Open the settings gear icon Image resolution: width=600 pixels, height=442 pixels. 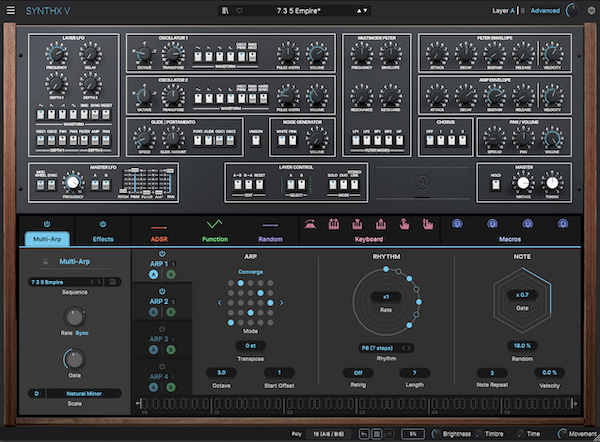591,11
